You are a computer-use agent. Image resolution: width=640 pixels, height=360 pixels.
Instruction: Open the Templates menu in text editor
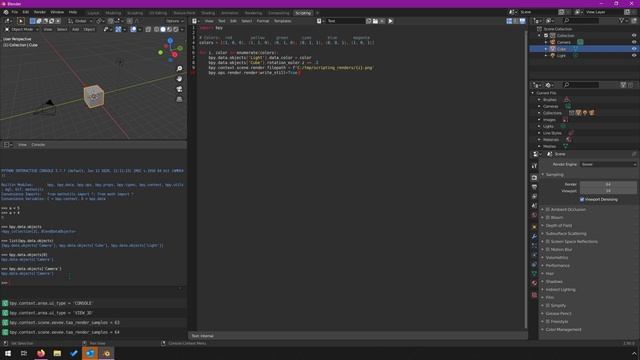click(282, 21)
